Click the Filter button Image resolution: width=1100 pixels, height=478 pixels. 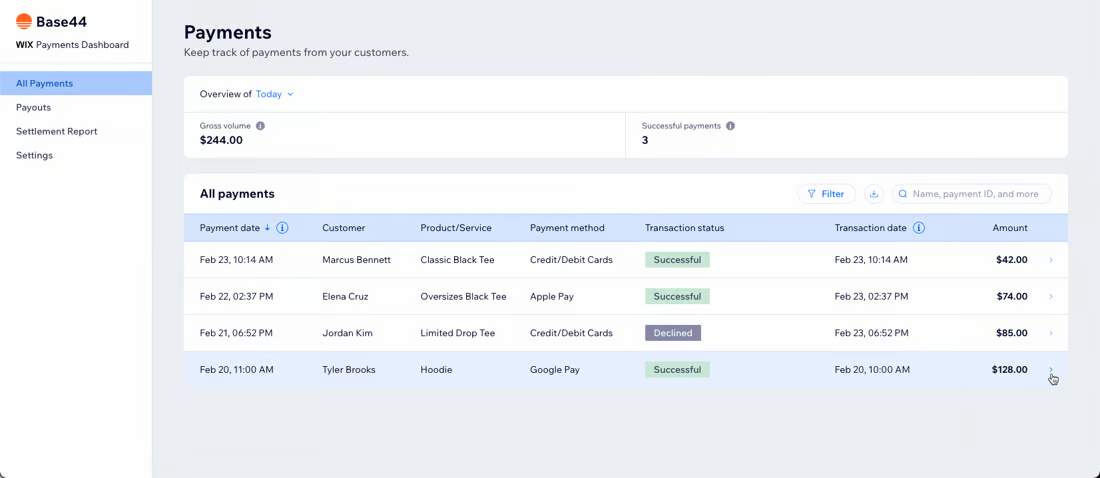pos(826,194)
